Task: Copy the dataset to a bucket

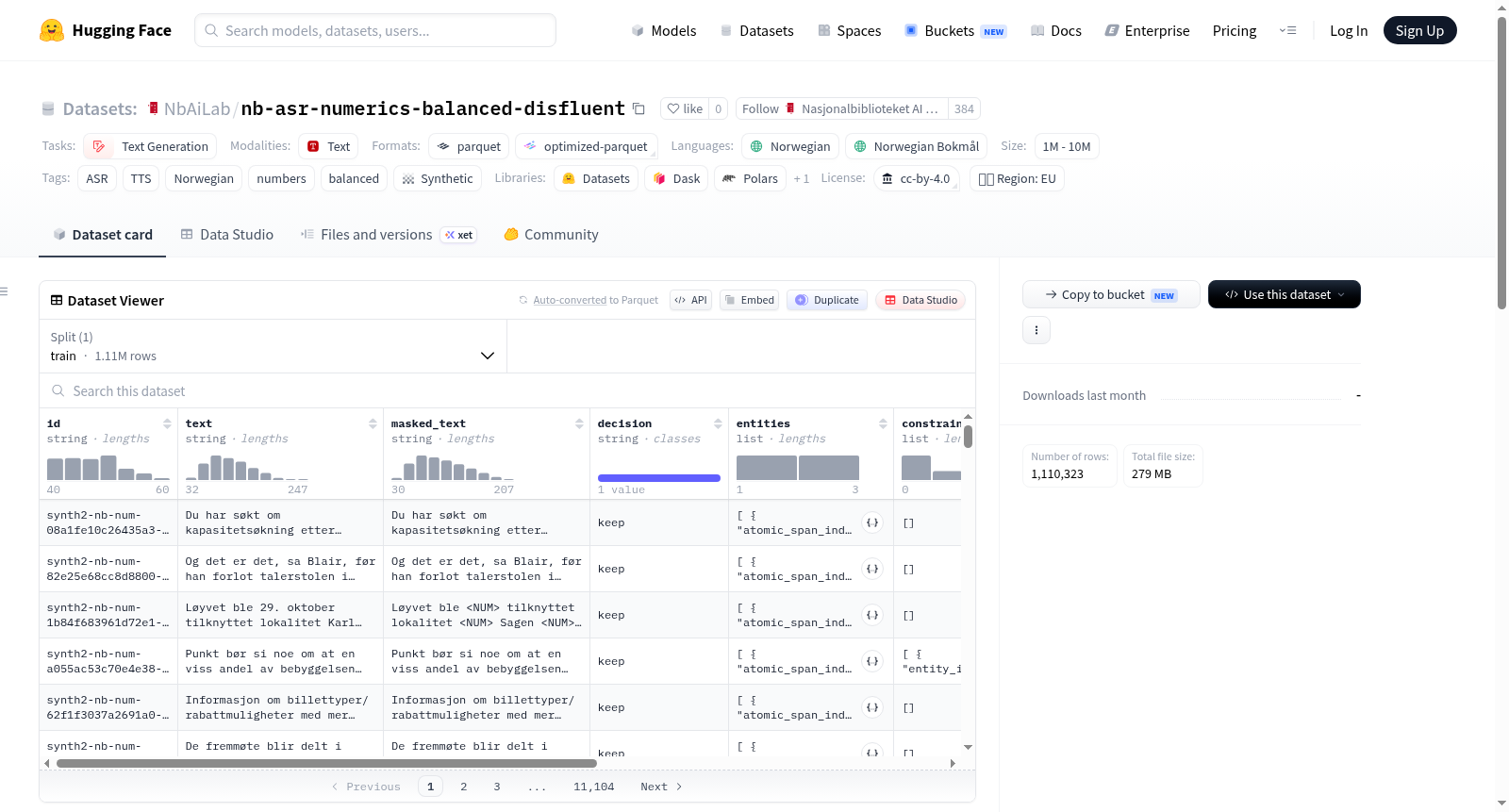Action: click(x=1111, y=294)
